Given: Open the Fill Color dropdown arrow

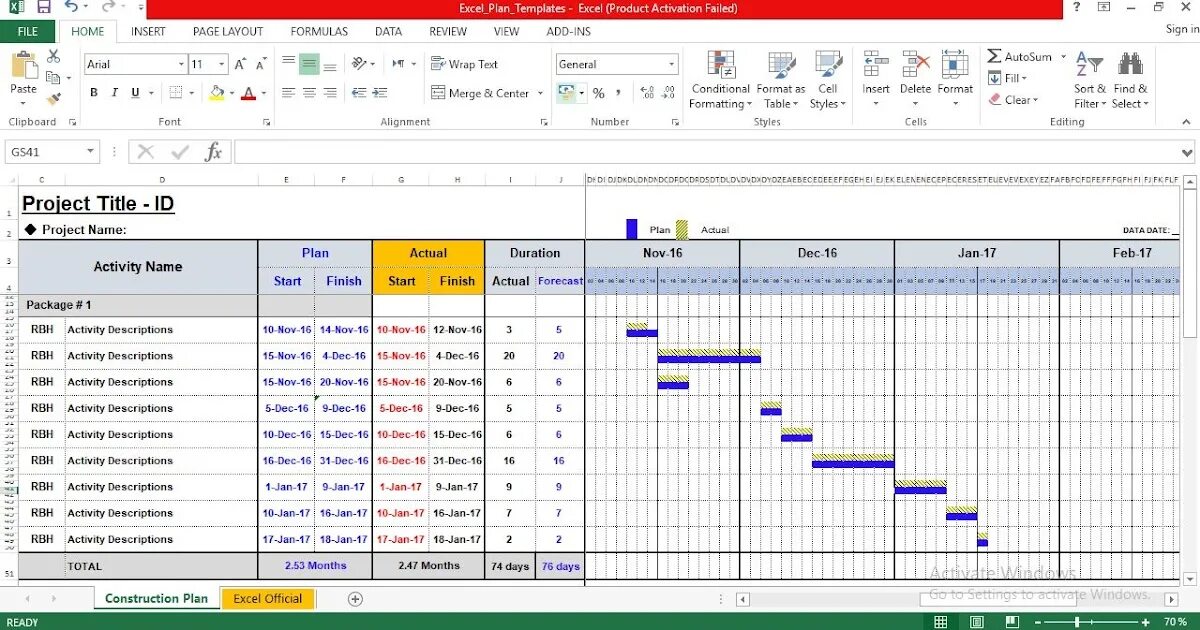Looking at the screenshot, I should coord(230,93).
